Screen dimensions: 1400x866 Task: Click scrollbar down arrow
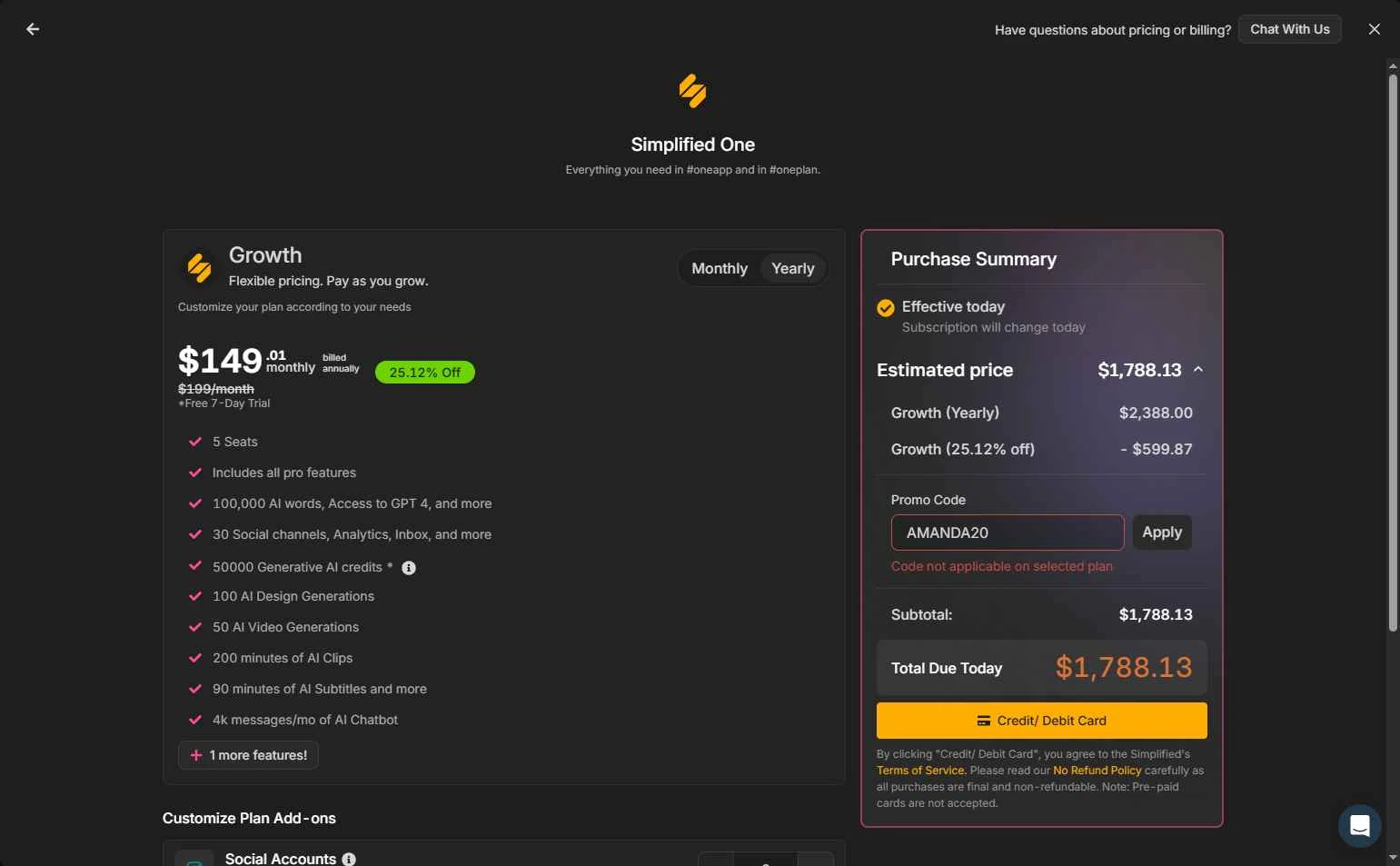(1393, 857)
